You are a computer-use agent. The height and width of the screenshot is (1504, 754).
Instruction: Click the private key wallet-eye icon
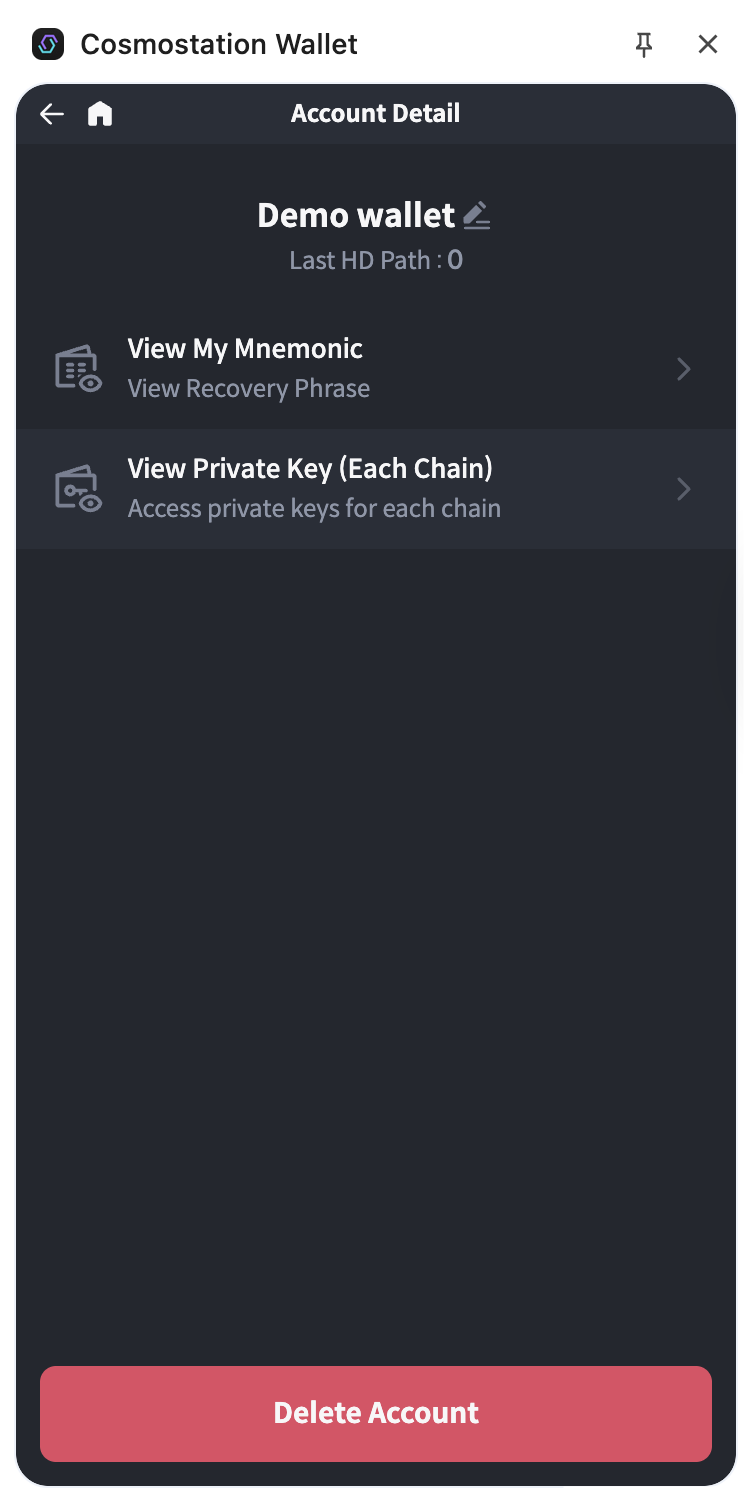tap(77, 489)
